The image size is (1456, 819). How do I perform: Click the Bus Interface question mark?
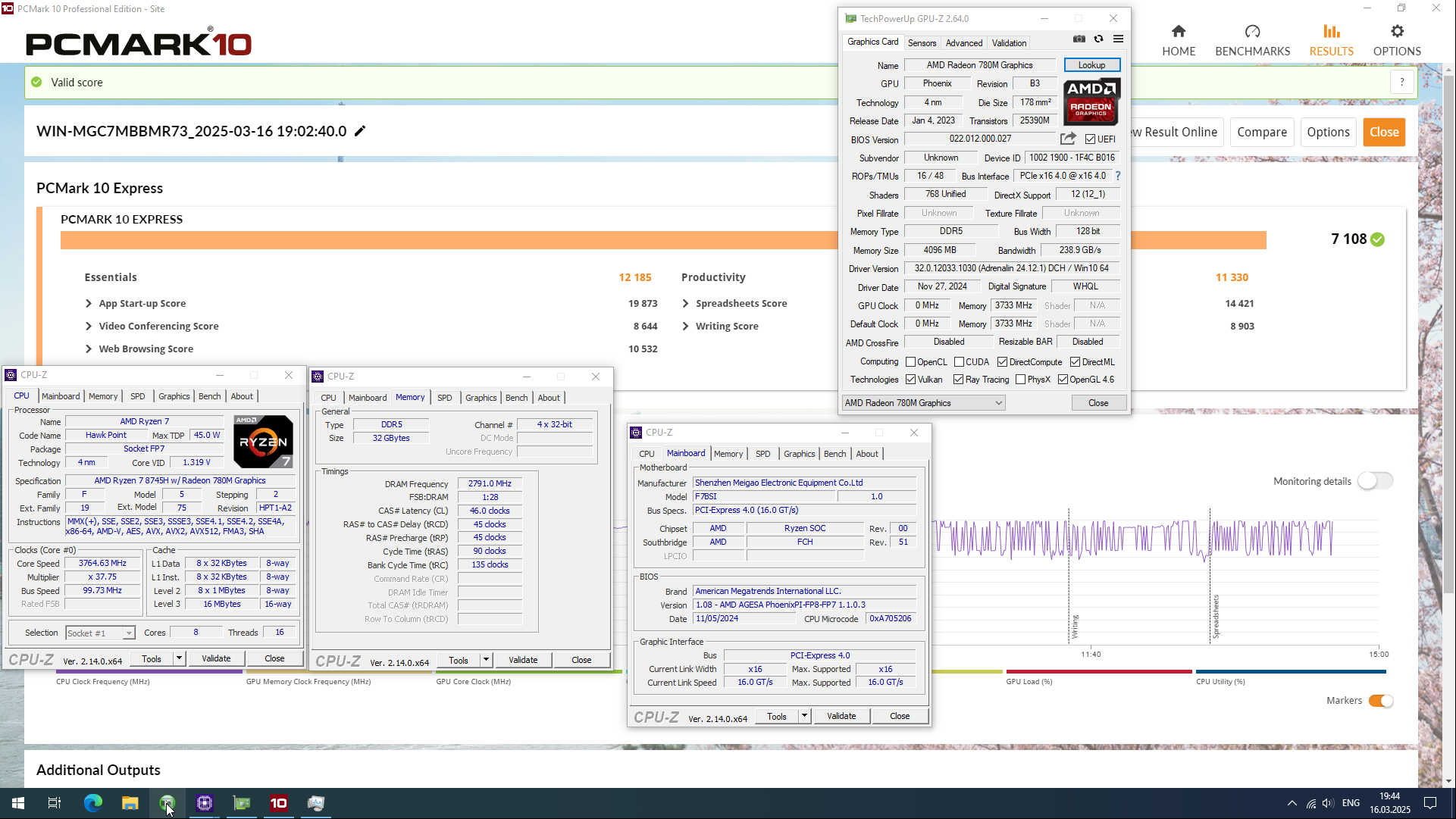point(1118,176)
